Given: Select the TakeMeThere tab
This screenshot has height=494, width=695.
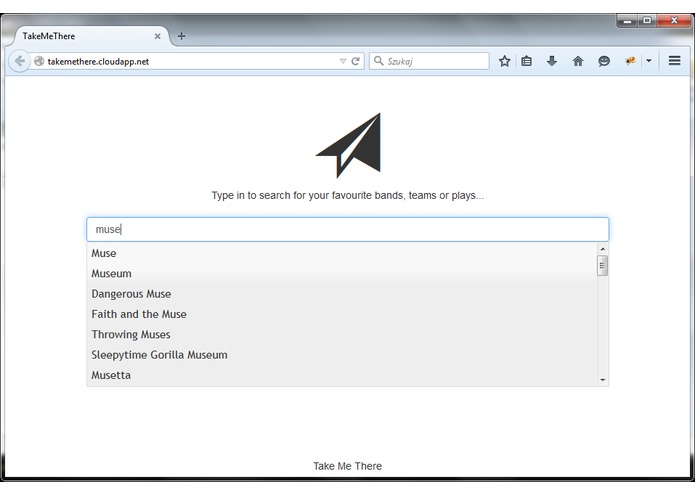Looking at the screenshot, I should coord(91,36).
